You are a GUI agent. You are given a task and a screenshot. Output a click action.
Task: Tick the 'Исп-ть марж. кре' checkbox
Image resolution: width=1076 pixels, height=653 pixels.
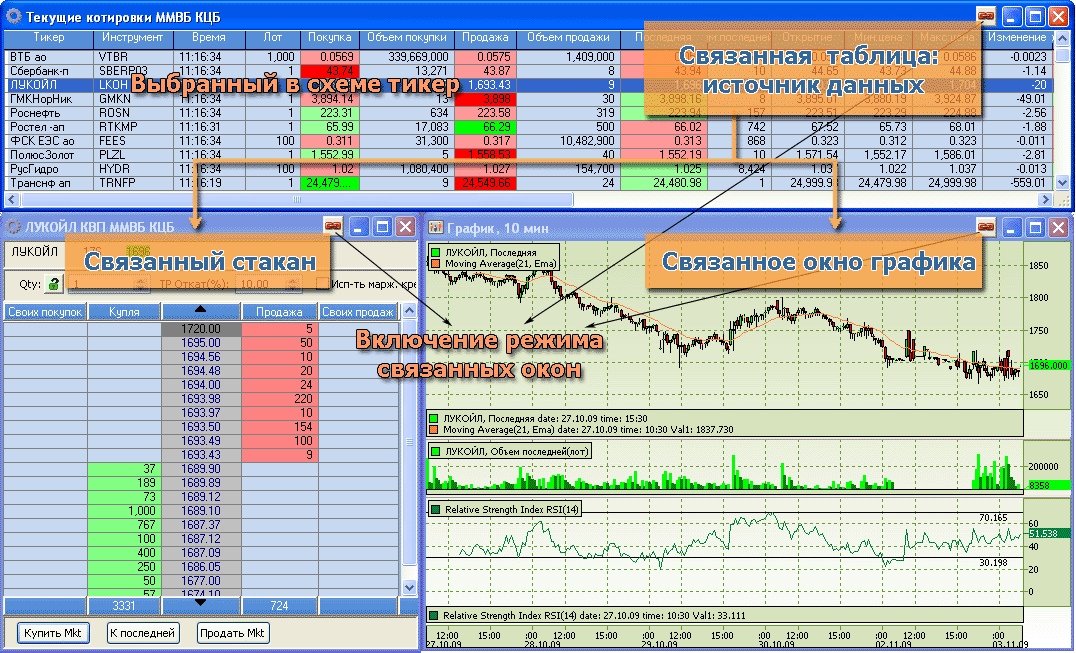[x=323, y=283]
